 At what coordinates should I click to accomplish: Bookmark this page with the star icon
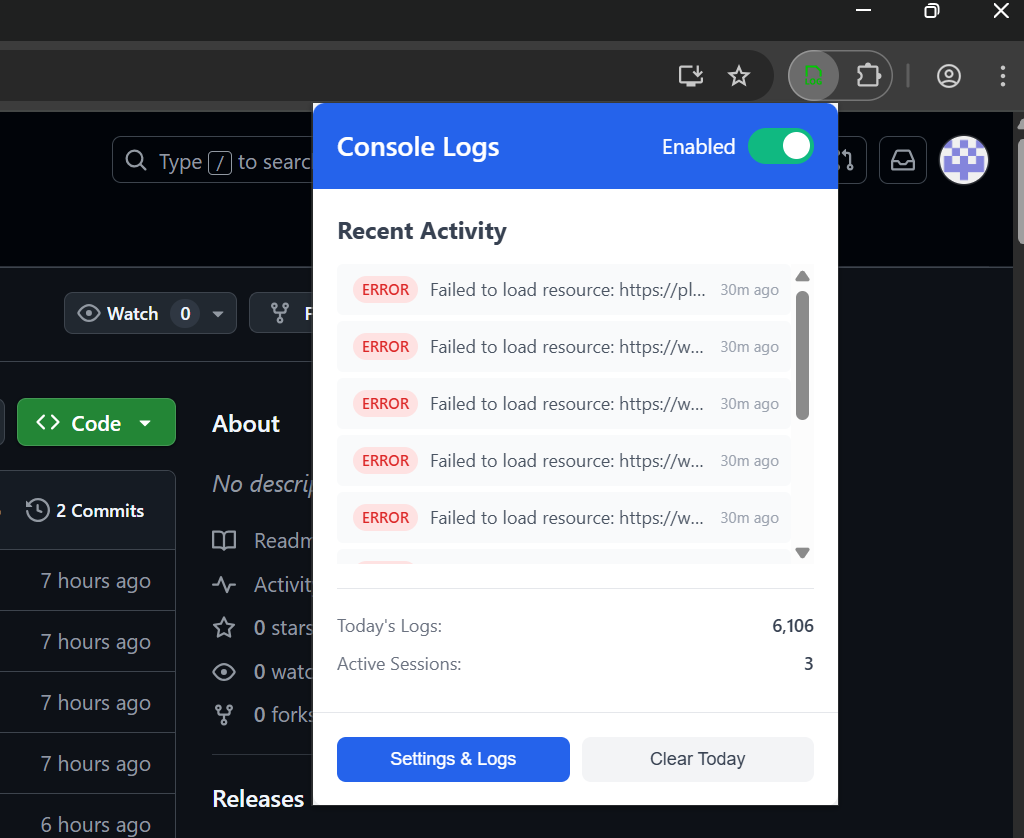click(739, 76)
